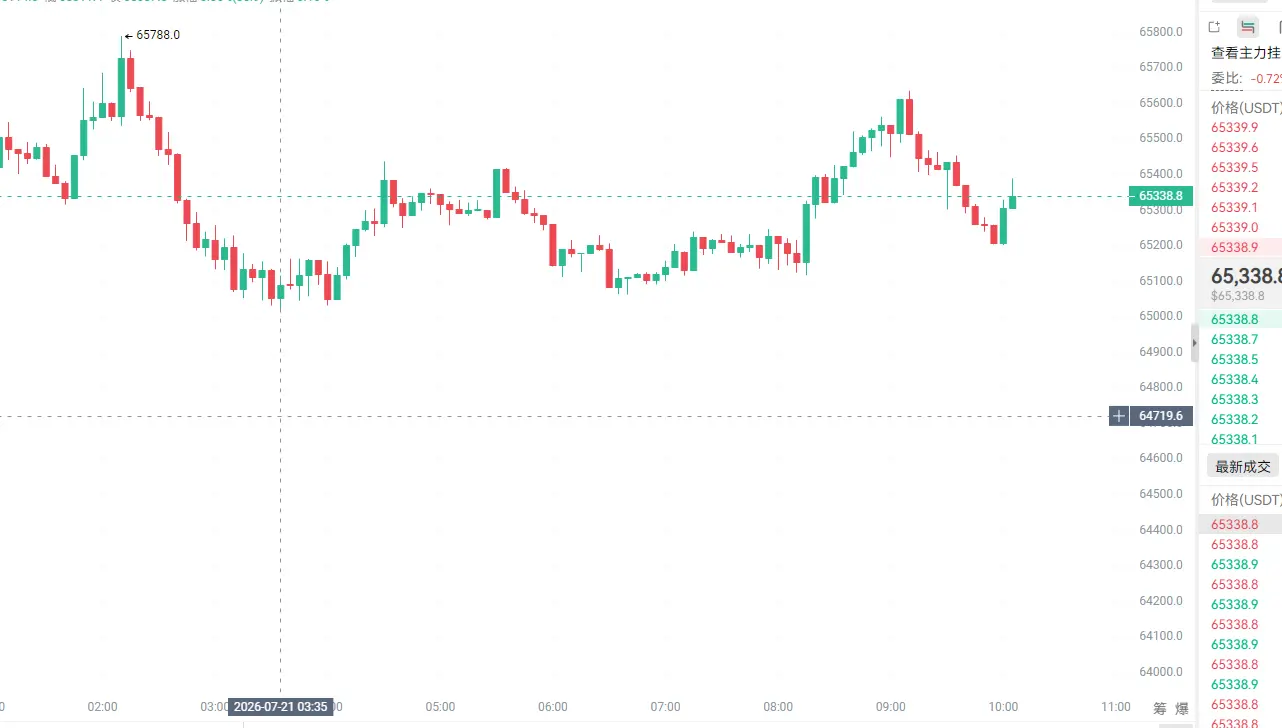Click the 价格(USDT) header of latest trades

coord(1246,499)
